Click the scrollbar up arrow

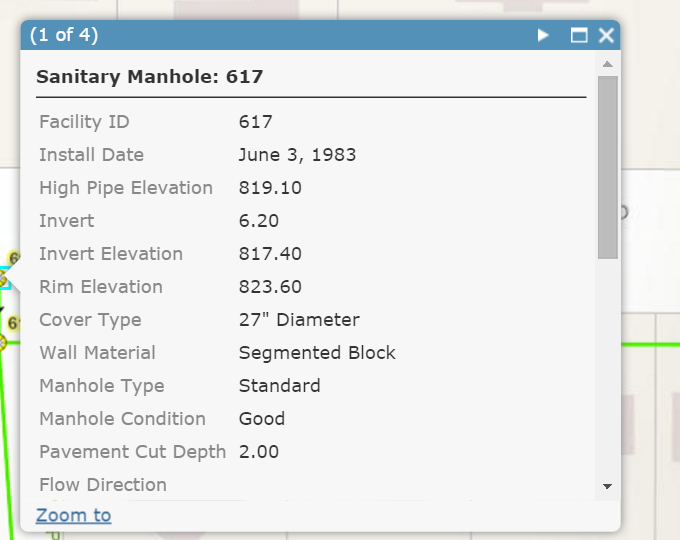[x=608, y=64]
